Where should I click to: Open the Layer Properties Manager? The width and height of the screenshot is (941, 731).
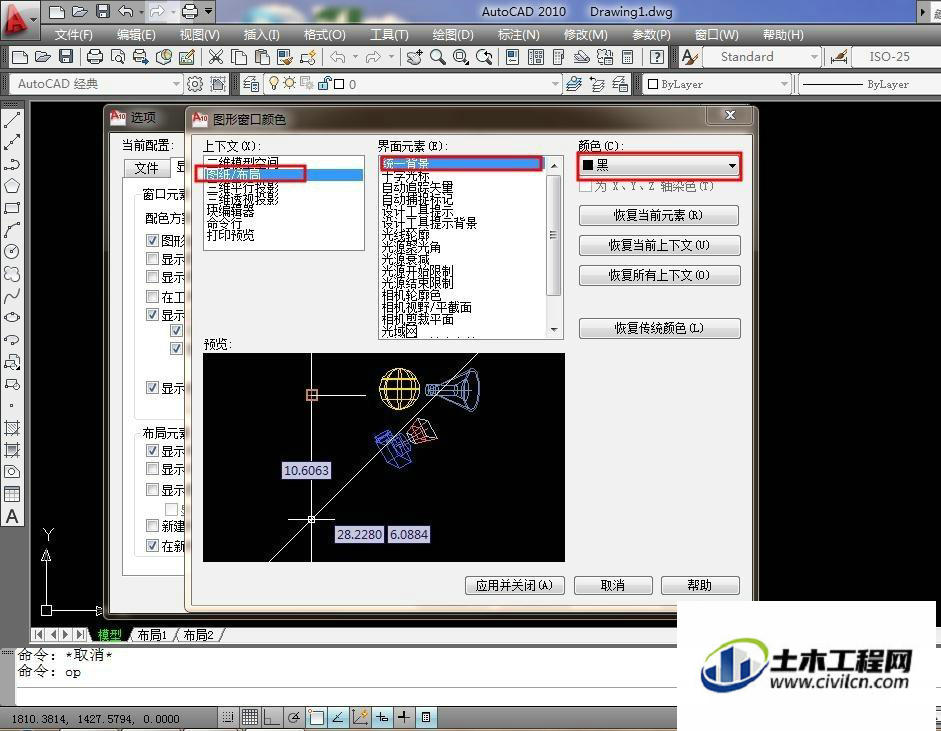(251, 84)
